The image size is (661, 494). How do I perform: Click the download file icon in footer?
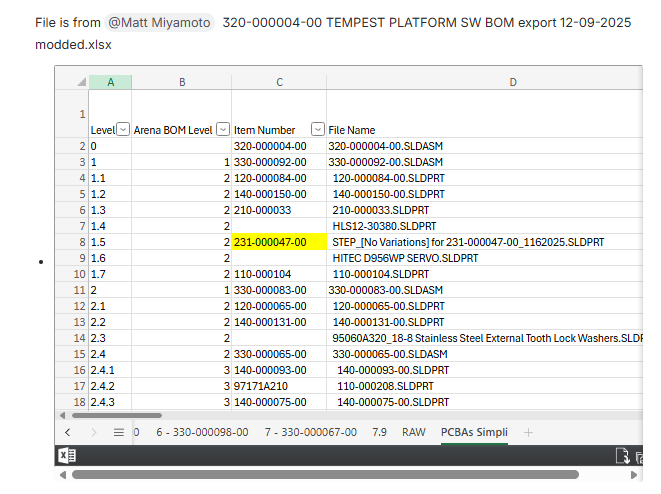(622, 456)
